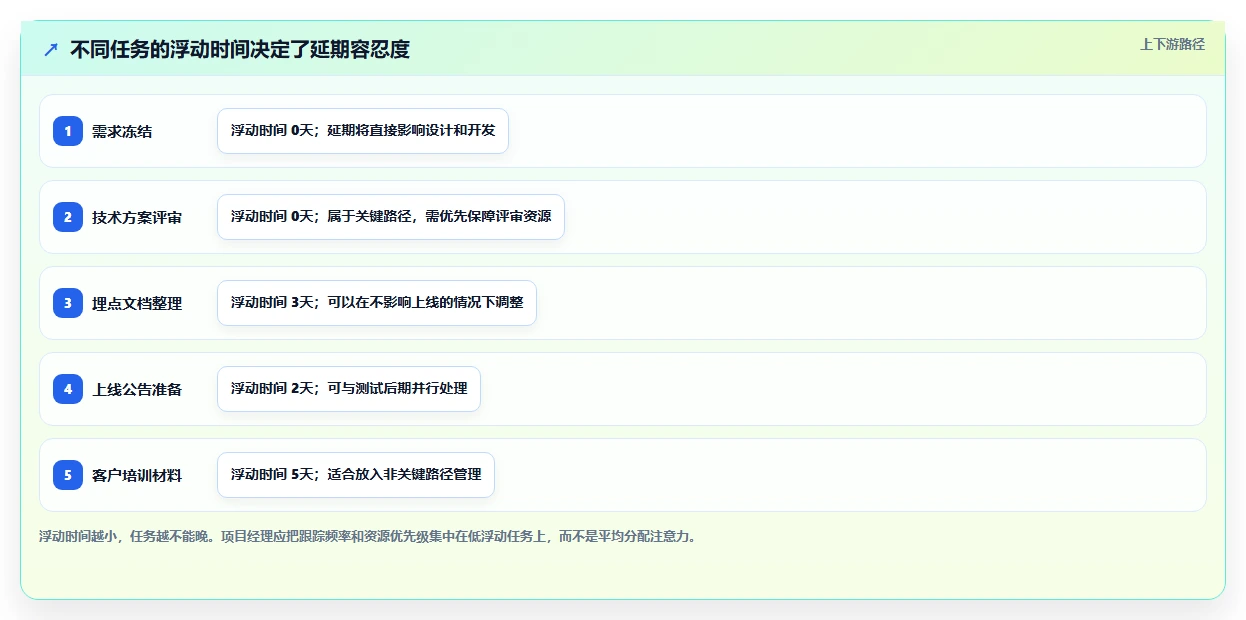Select the title 不同任务的浮动时间决定了延期容忍度
This screenshot has width=1246, height=620.
[240, 49]
